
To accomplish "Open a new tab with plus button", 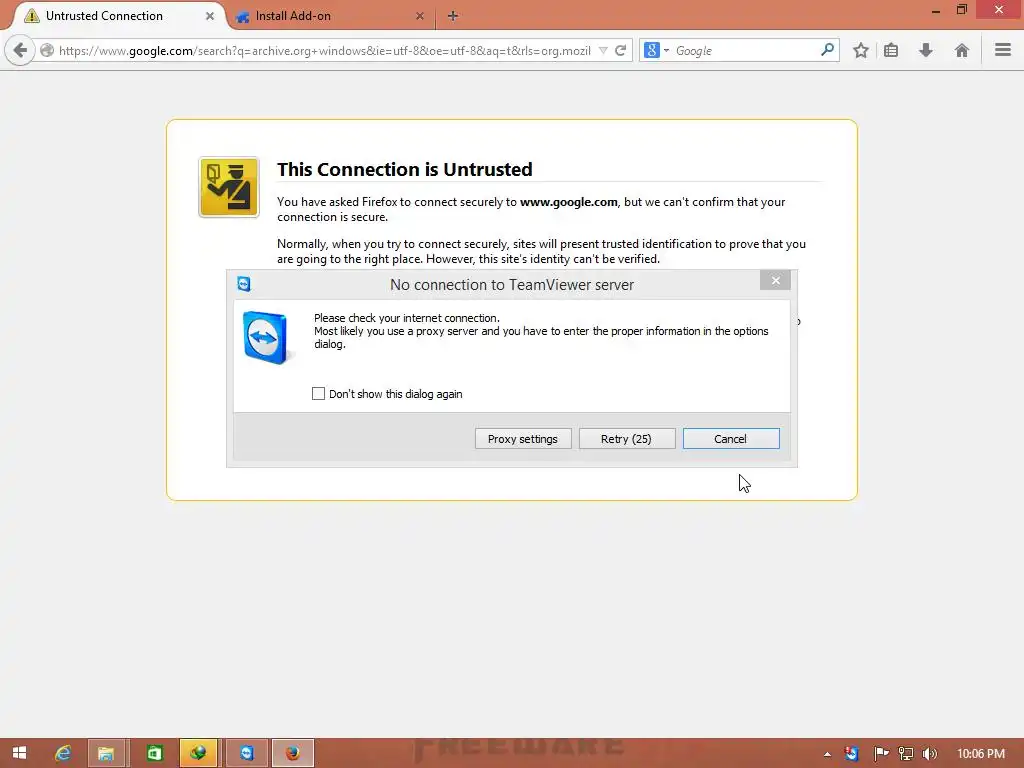I will (453, 16).
